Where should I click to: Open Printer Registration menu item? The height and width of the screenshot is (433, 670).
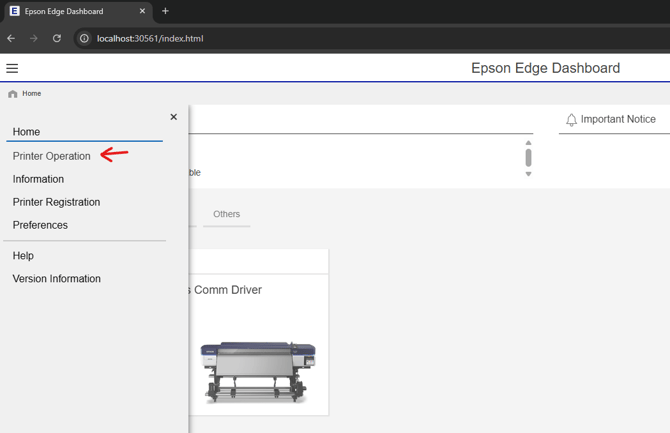click(x=56, y=202)
